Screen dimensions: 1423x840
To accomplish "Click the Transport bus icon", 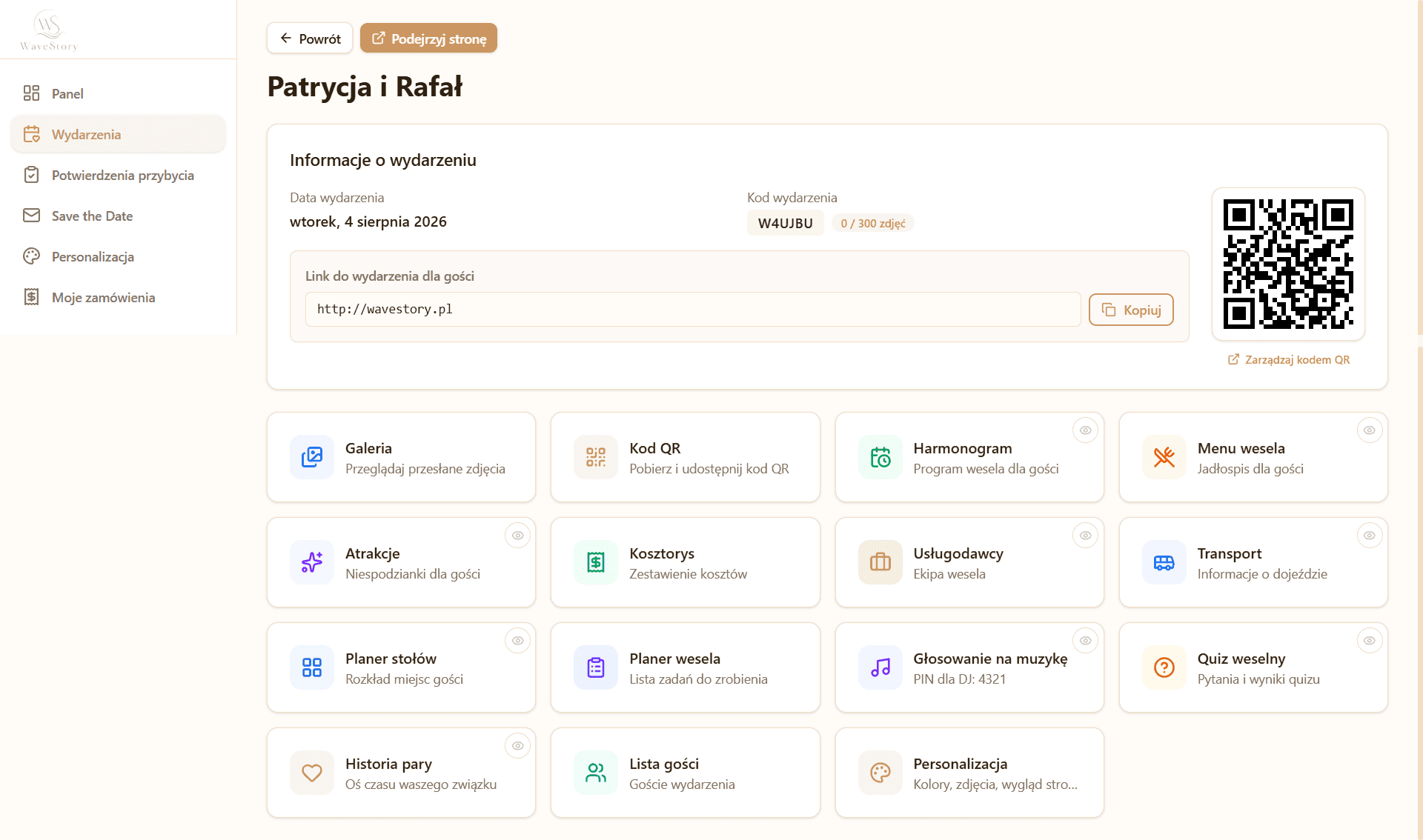I will click(1164, 562).
